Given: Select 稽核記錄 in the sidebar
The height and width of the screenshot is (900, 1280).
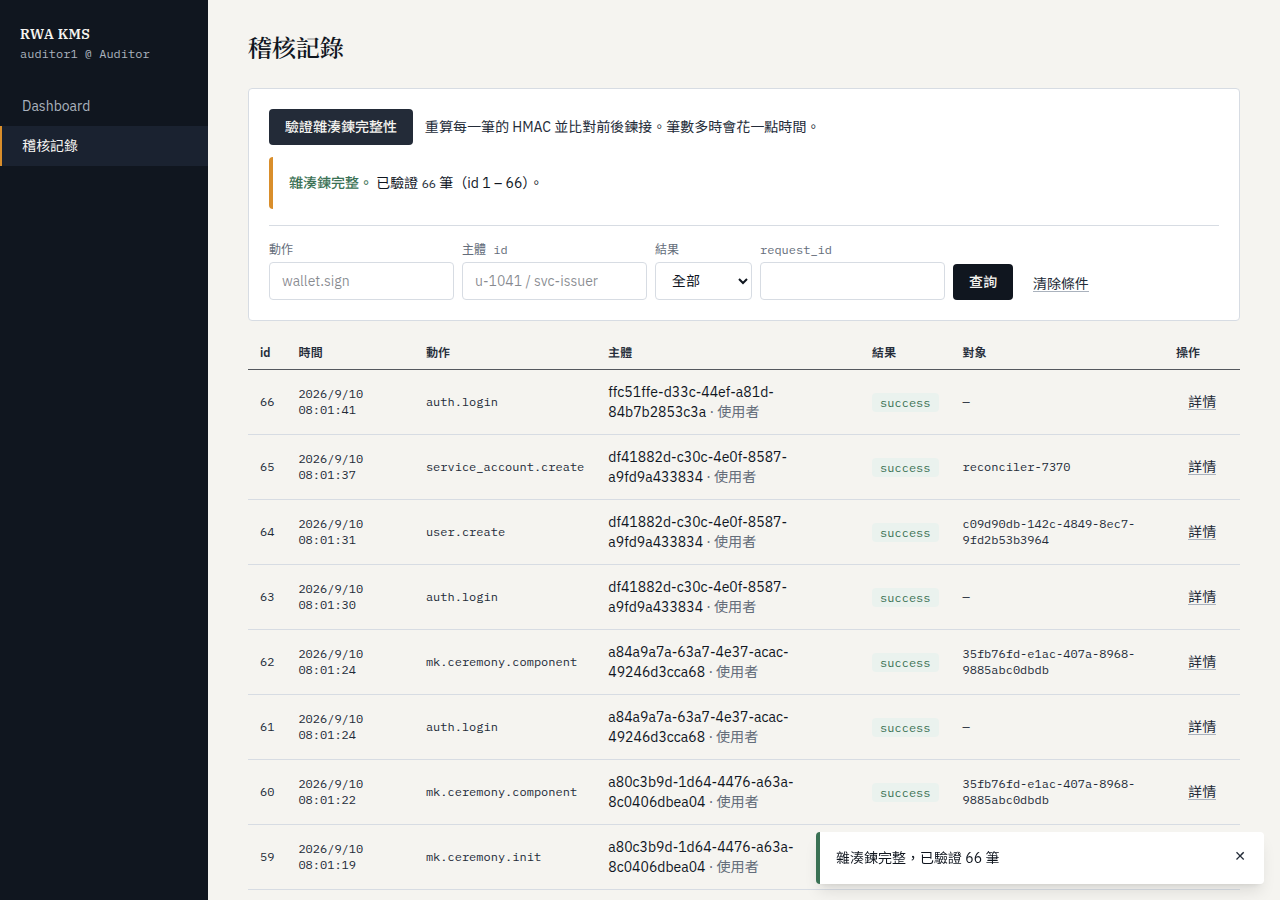Looking at the screenshot, I should click(104, 146).
